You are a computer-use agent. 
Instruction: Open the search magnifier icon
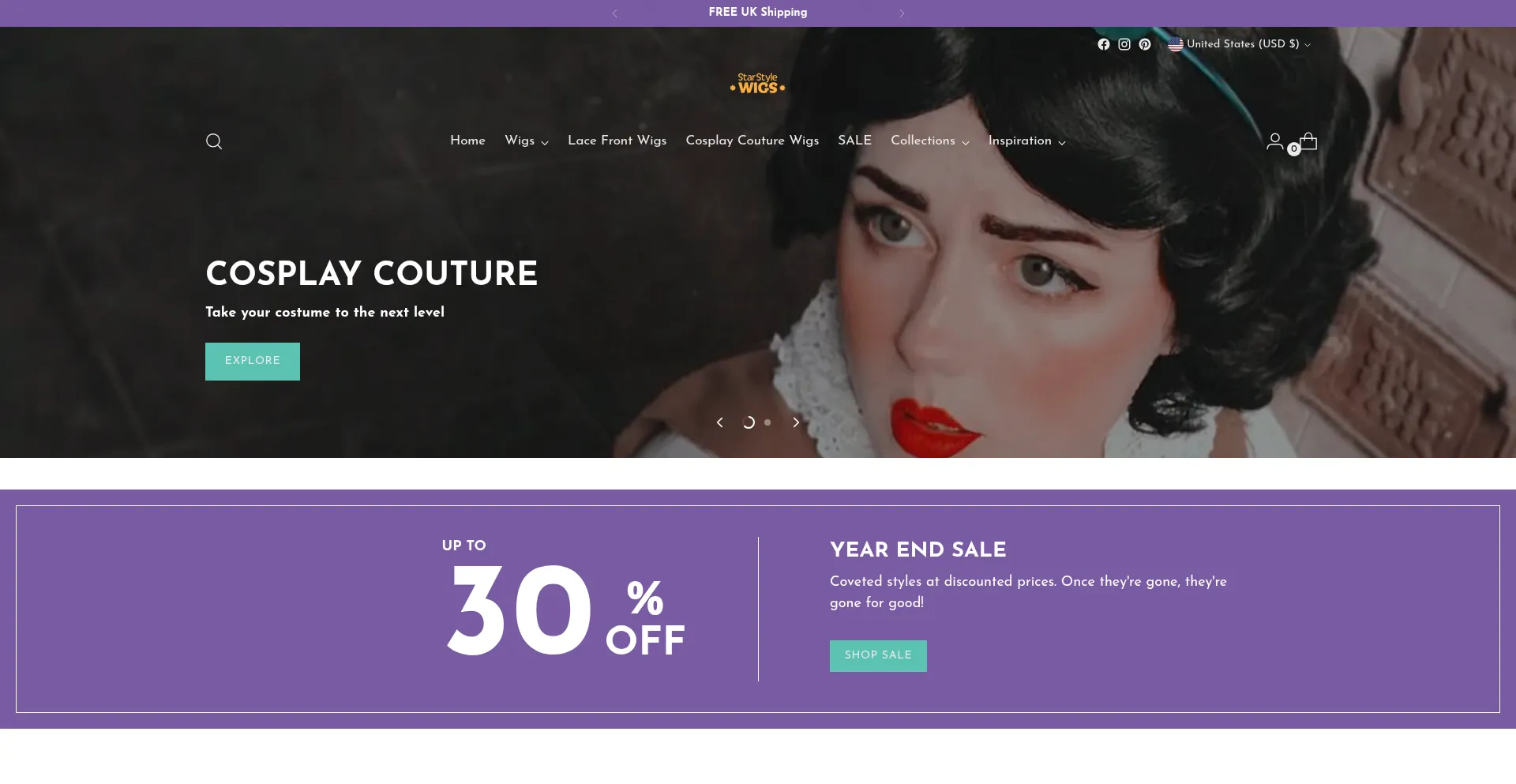[x=214, y=141]
